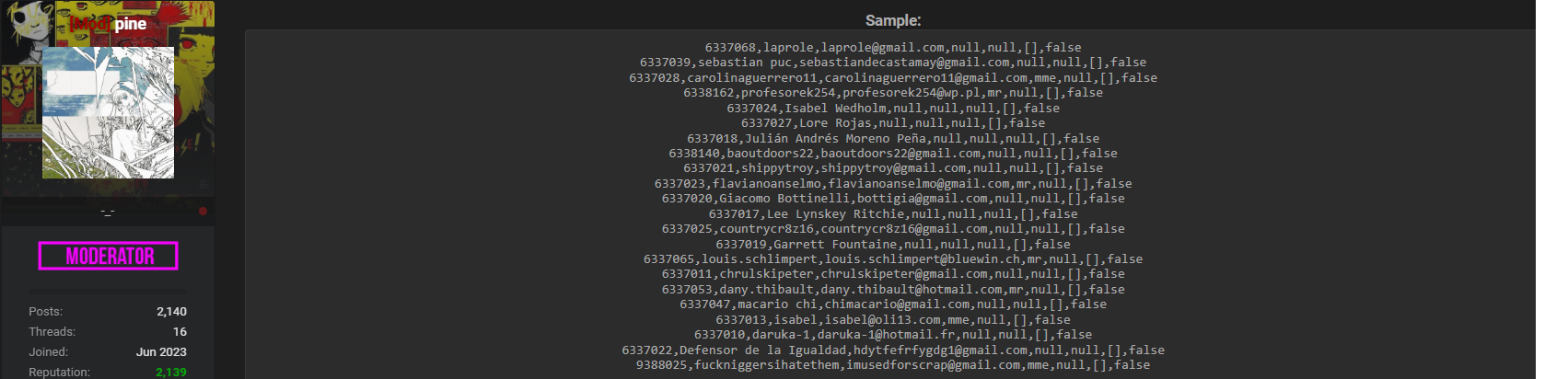
Task: Open the 16 threads count
Action: [x=180, y=332]
